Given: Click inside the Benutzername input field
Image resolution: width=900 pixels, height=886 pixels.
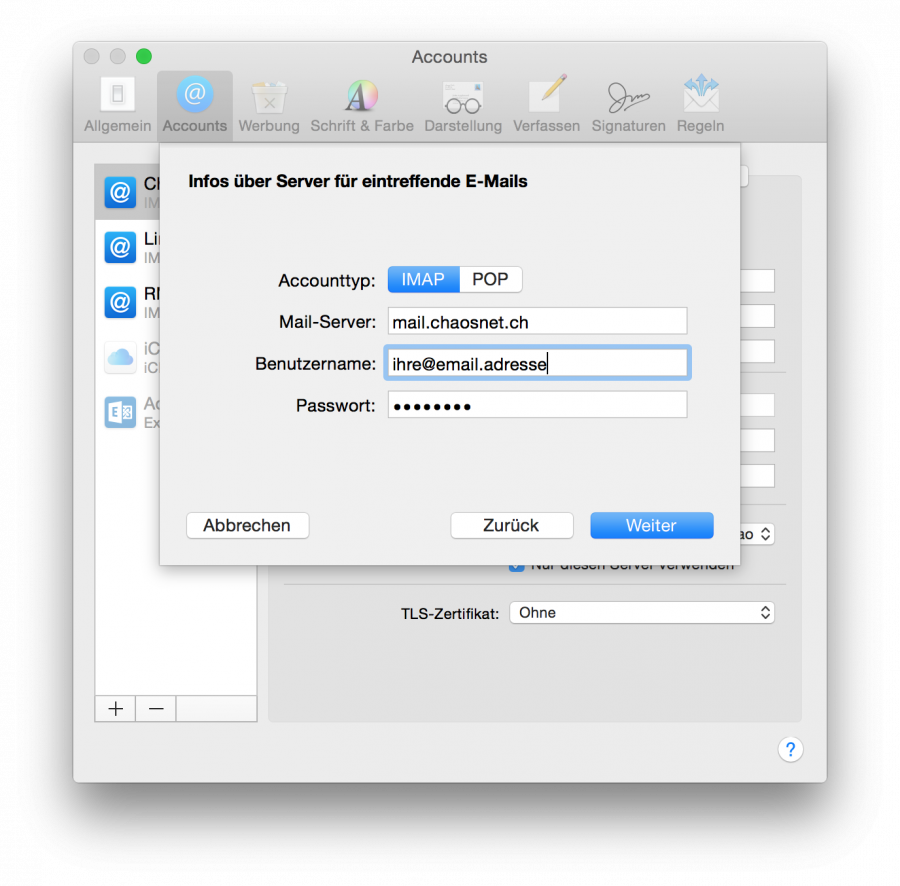Looking at the screenshot, I should [537, 364].
